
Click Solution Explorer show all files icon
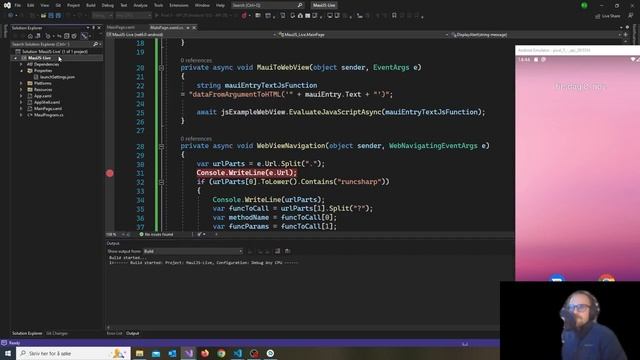pyautogui.click(x=74, y=36)
